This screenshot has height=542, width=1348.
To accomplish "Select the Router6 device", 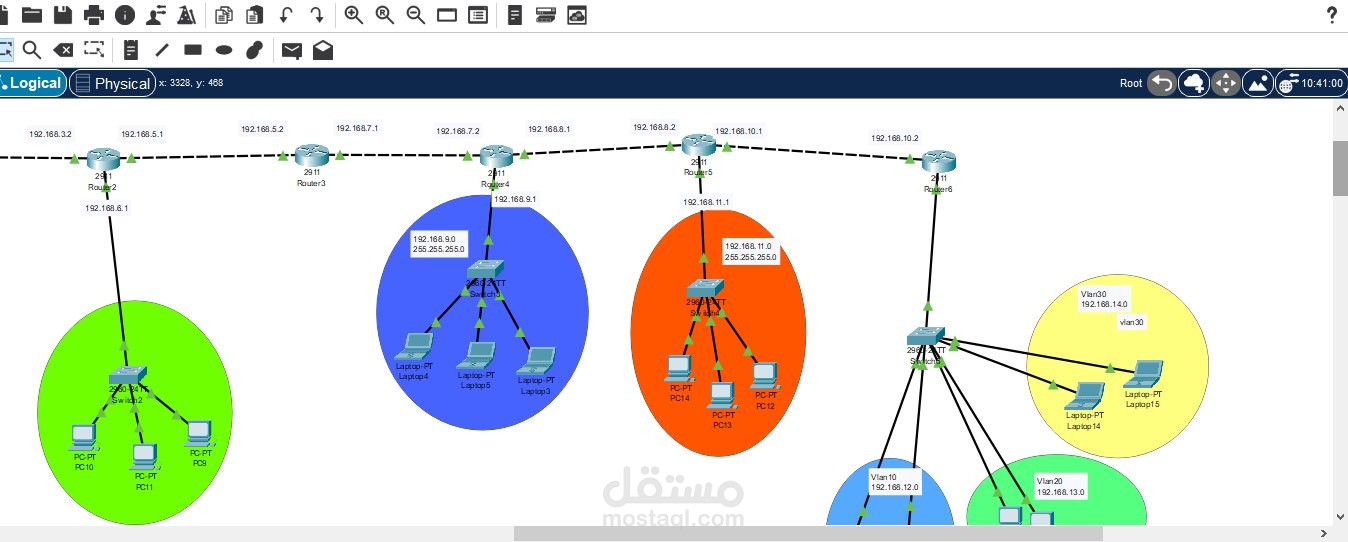I will pyautogui.click(x=938, y=160).
